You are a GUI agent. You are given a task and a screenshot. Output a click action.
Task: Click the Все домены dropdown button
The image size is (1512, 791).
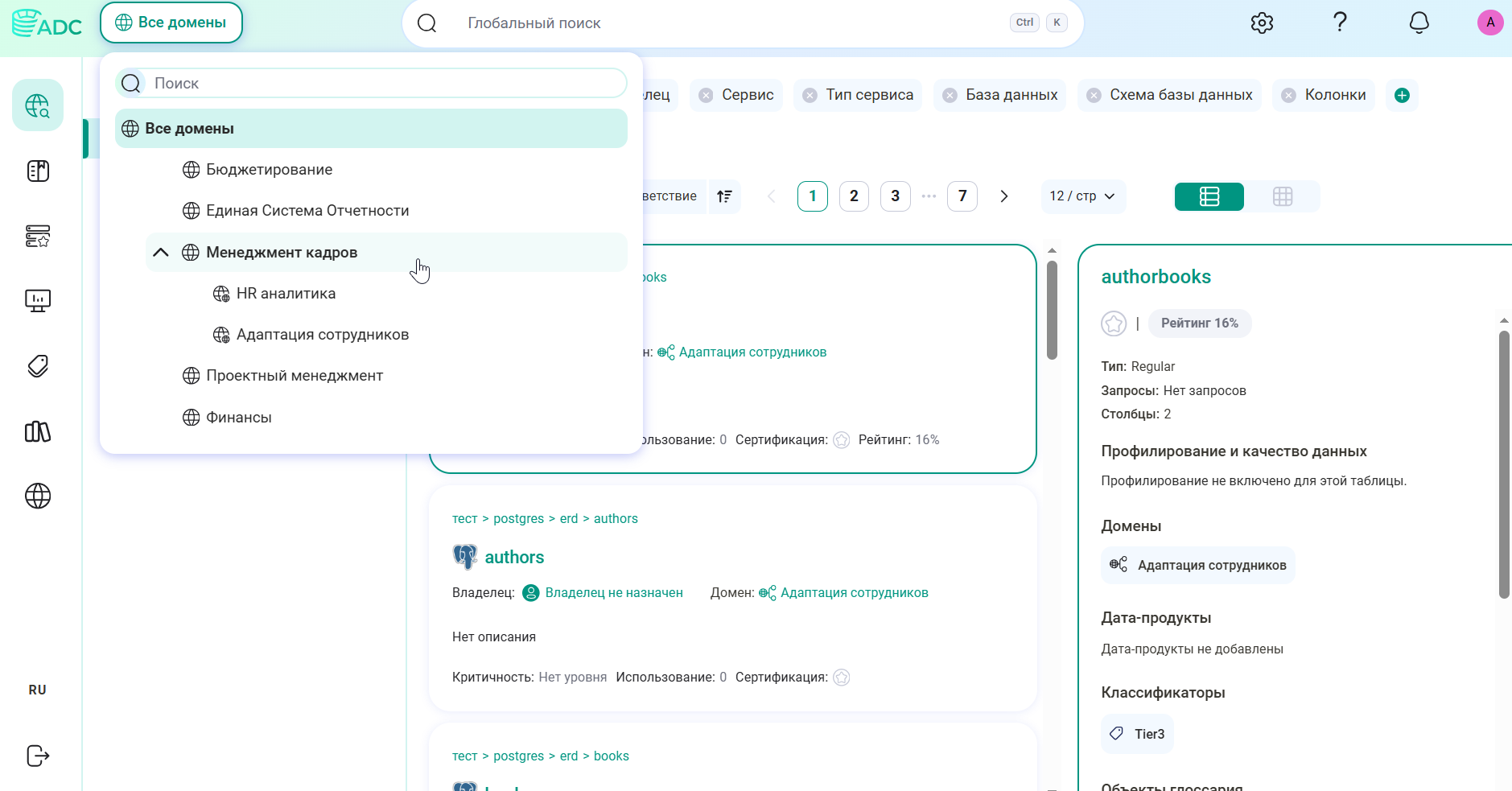click(x=171, y=23)
